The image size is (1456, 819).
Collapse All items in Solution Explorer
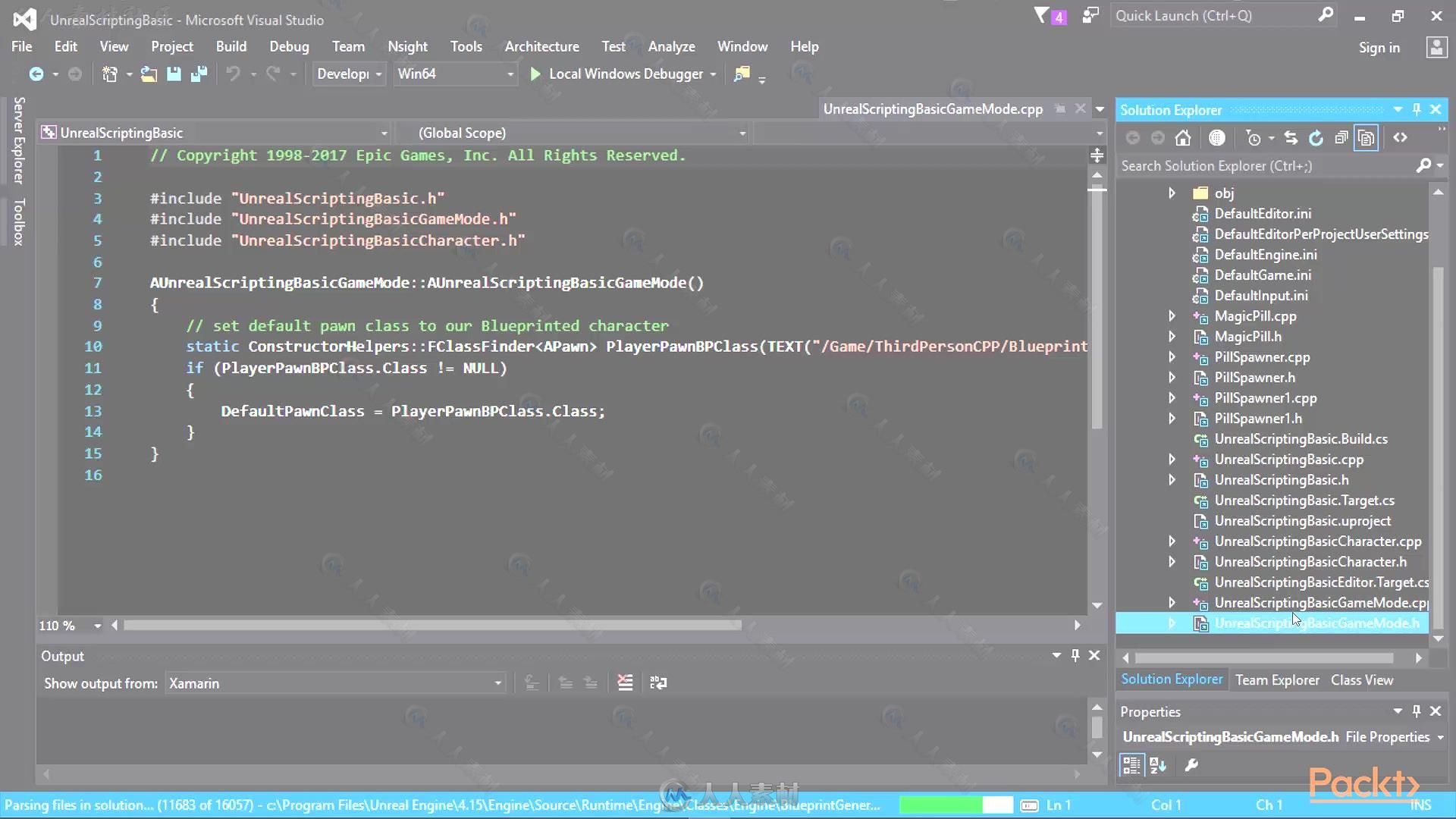[1341, 137]
